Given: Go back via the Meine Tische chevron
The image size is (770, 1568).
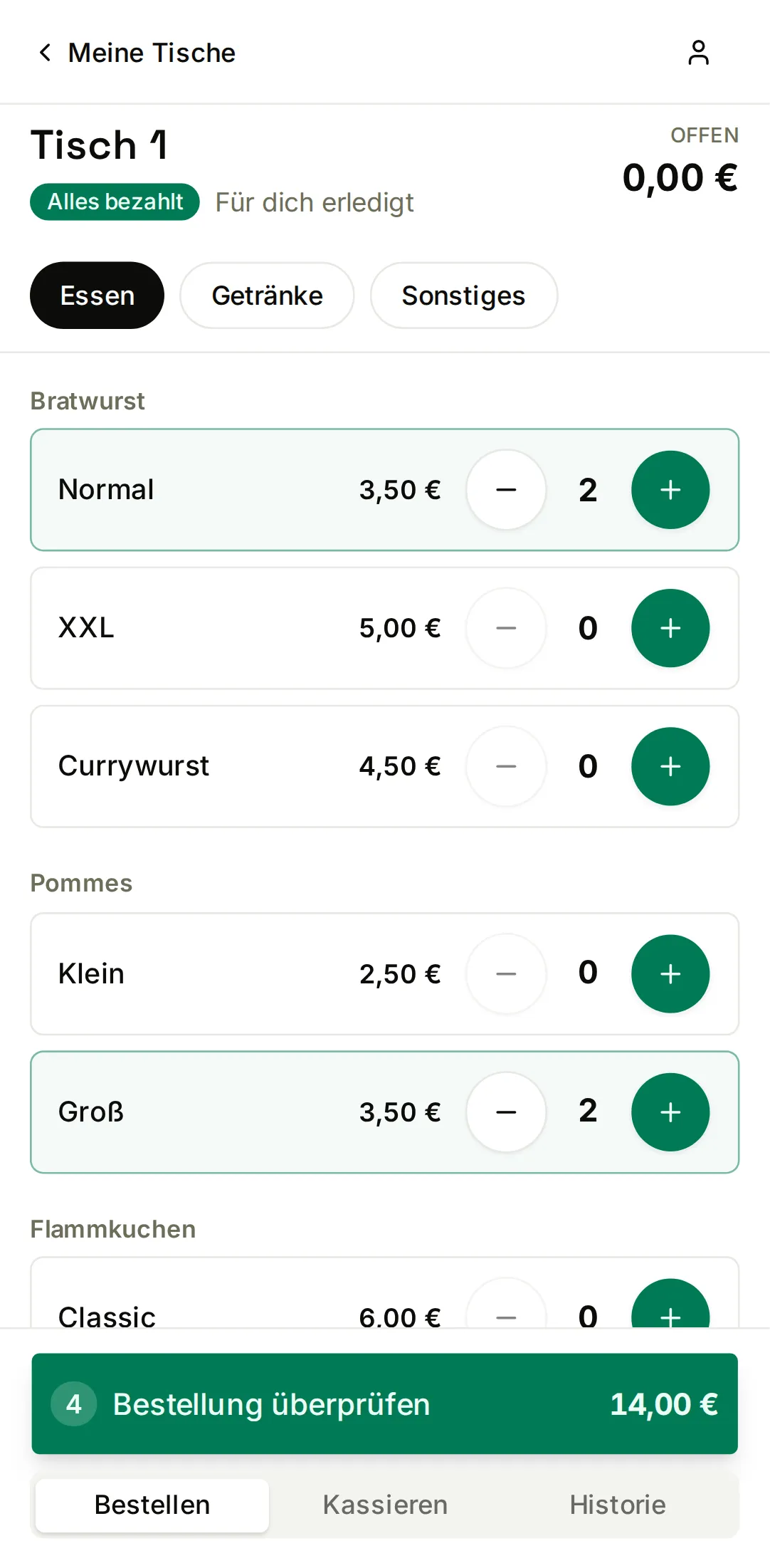Looking at the screenshot, I should coord(45,53).
